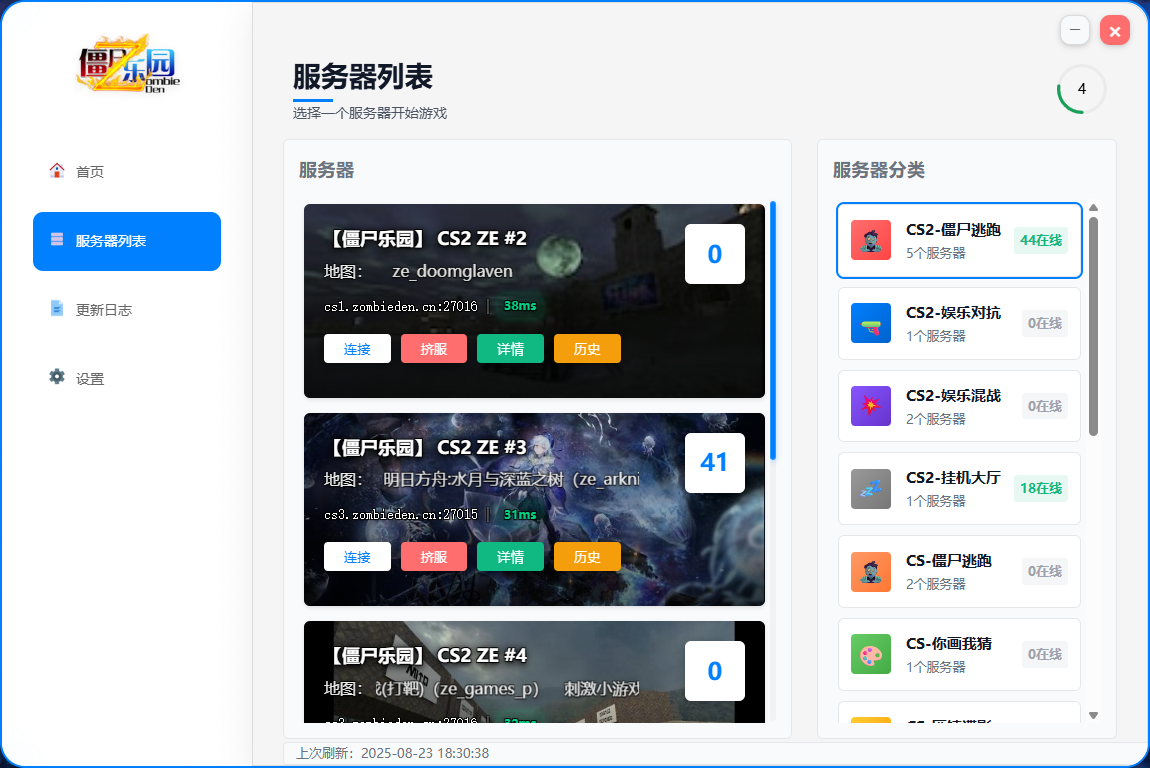Image resolution: width=1150 pixels, height=768 pixels.
Task: Click the map name ze_doomglaven
Action: pos(452,271)
